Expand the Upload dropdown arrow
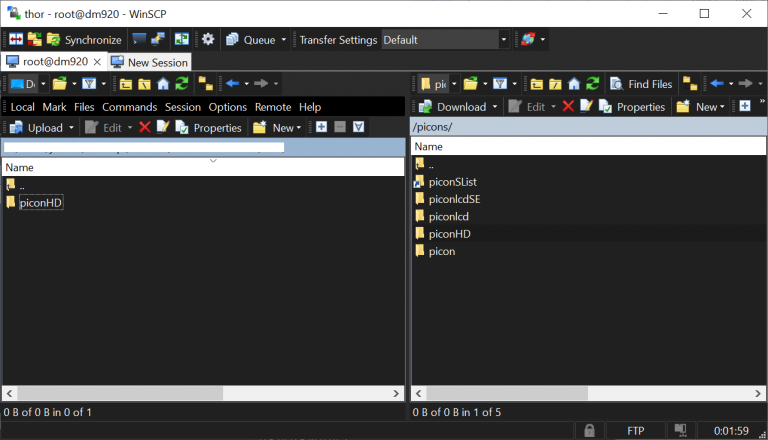 72,128
